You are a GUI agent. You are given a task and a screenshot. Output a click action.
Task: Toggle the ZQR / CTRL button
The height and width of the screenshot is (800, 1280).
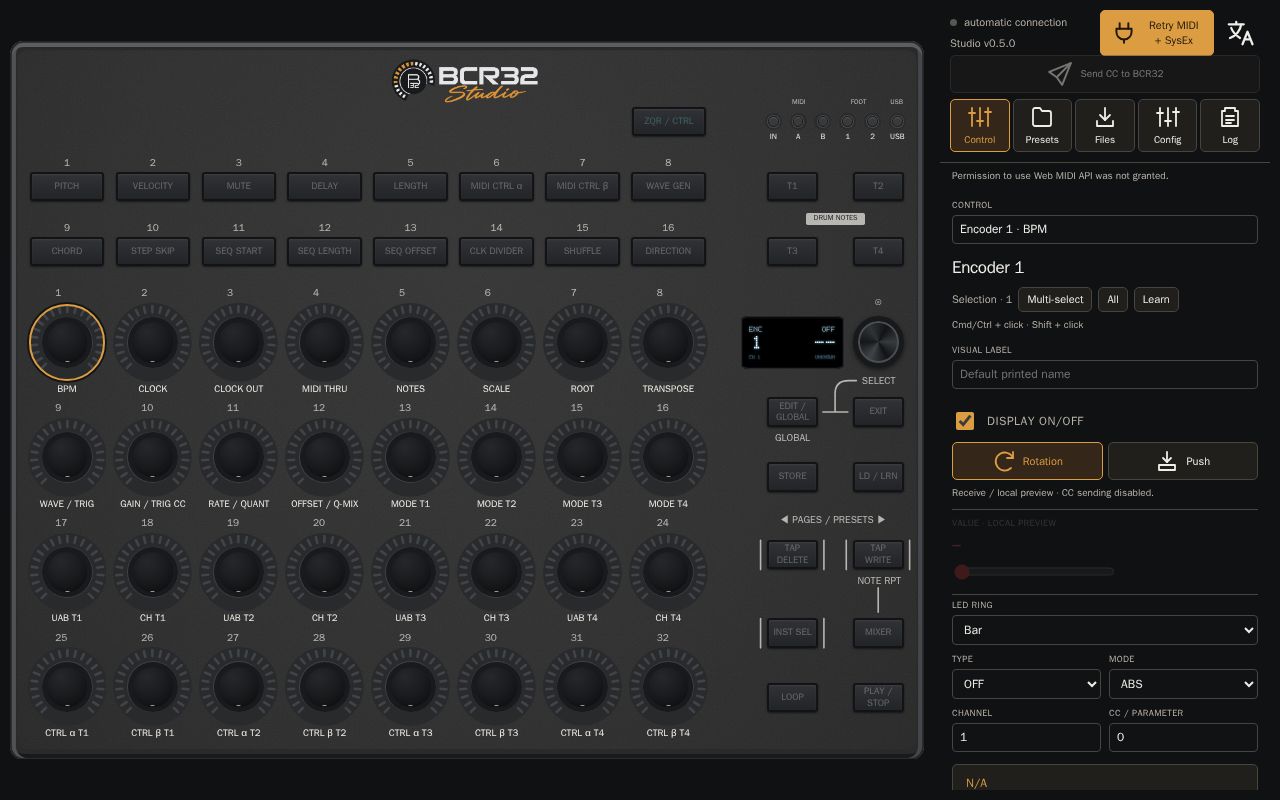[x=668, y=121]
